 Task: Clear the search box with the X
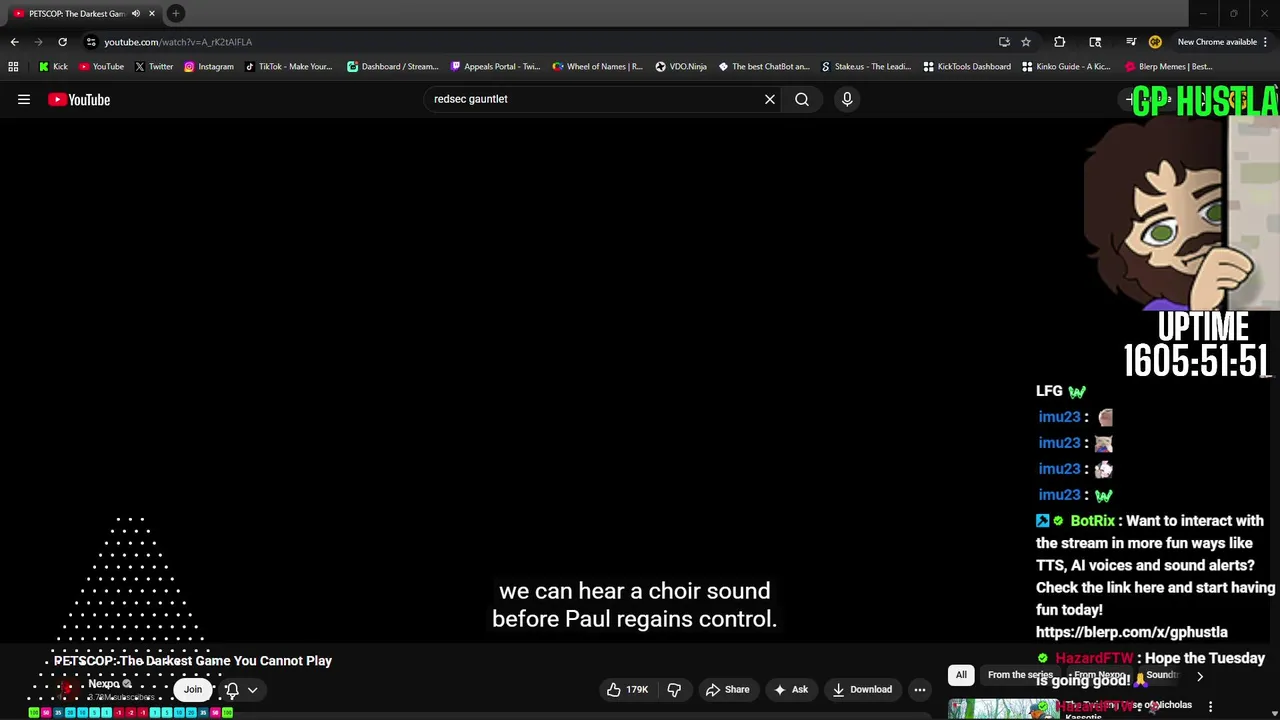(770, 99)
